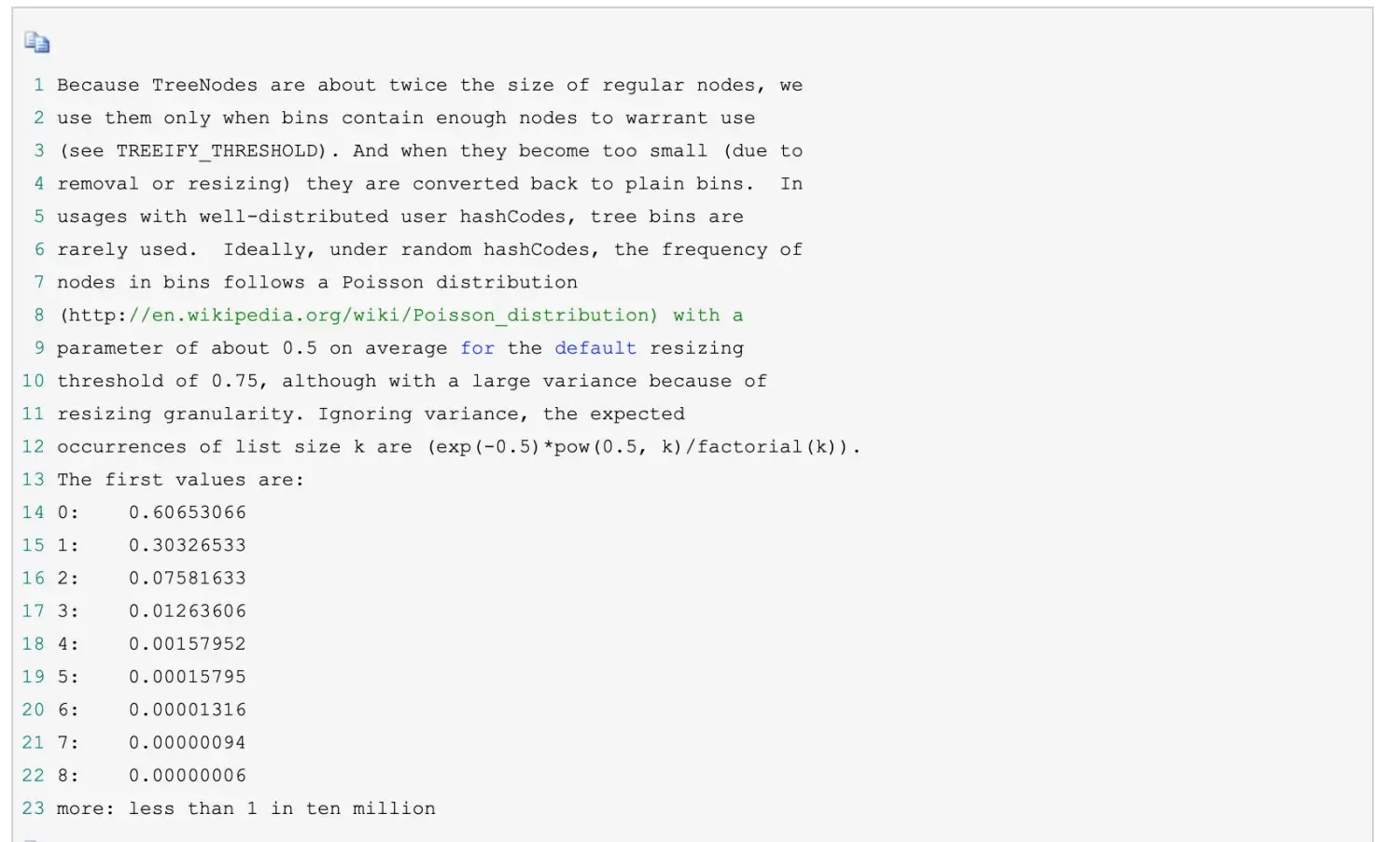Click line number 23 in gutter
Viewport: 1400px width, 842px height.
click(x=34, y=808)
